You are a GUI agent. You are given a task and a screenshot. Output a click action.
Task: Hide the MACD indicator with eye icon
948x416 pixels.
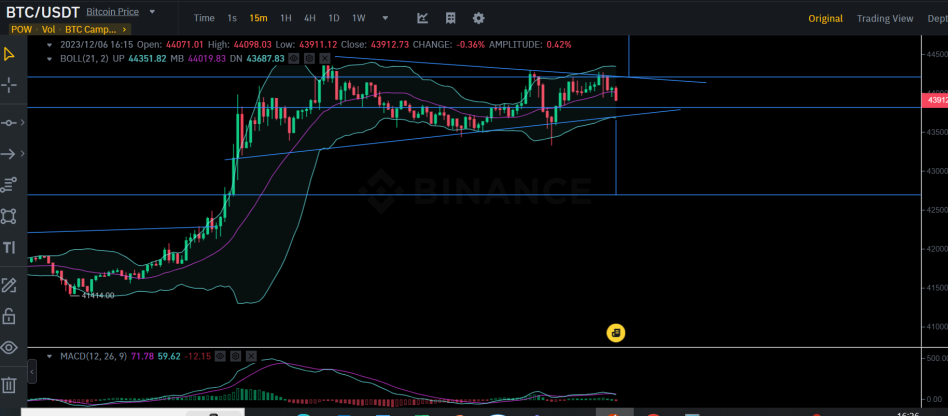coord(221,356)
